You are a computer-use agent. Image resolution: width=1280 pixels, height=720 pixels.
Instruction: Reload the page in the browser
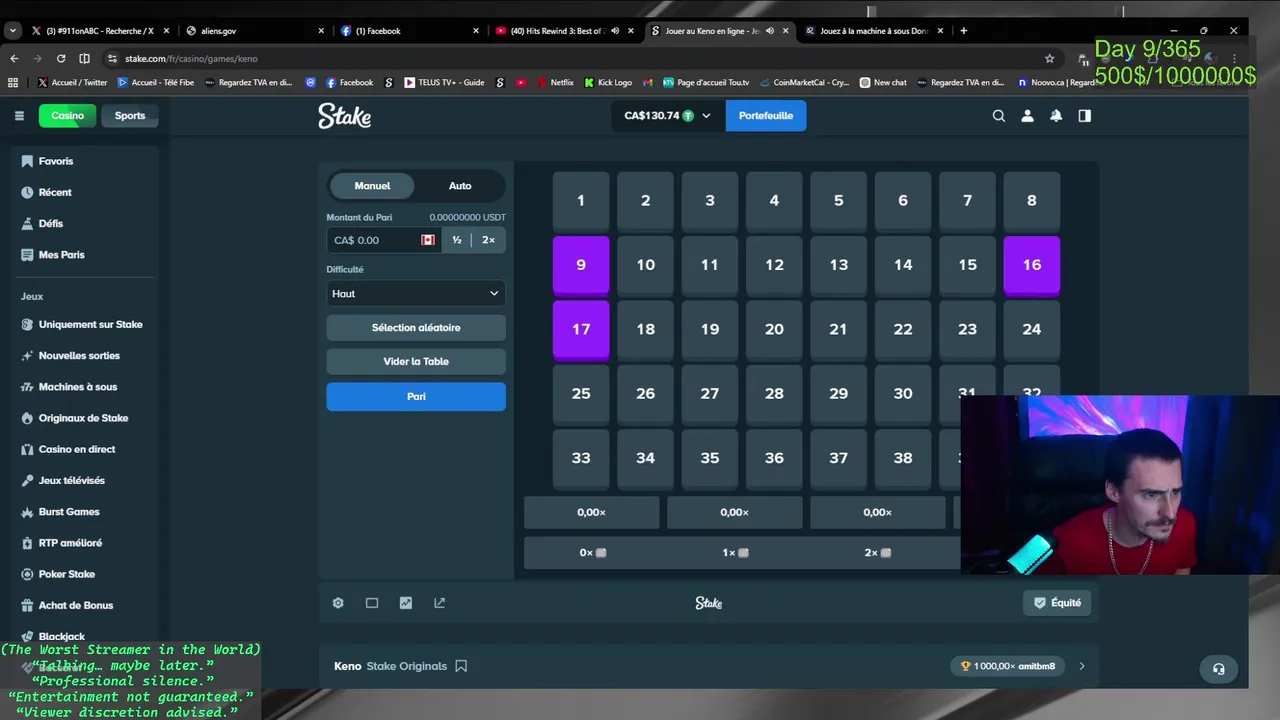pyautogui.click(x=61, y=59)
